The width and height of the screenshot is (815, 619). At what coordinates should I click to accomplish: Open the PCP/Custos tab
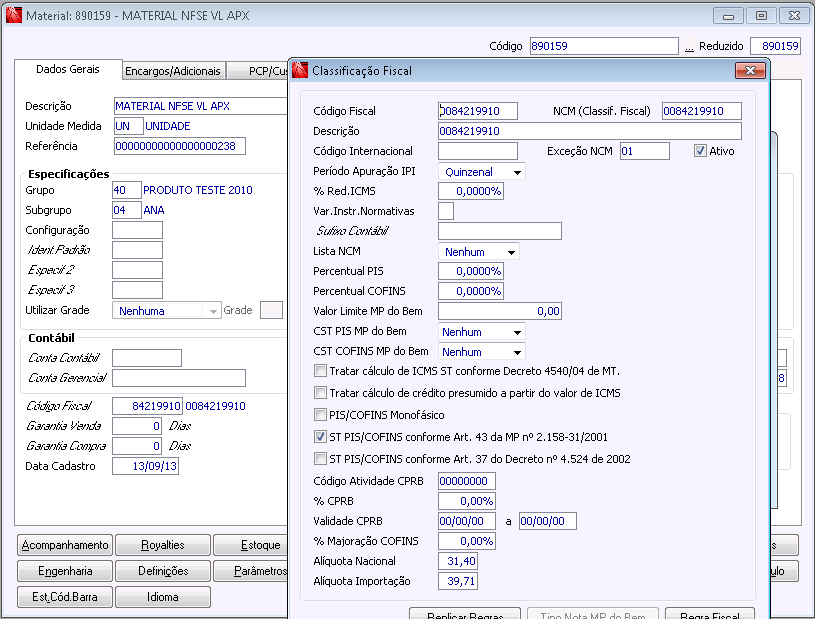point(258,71)
